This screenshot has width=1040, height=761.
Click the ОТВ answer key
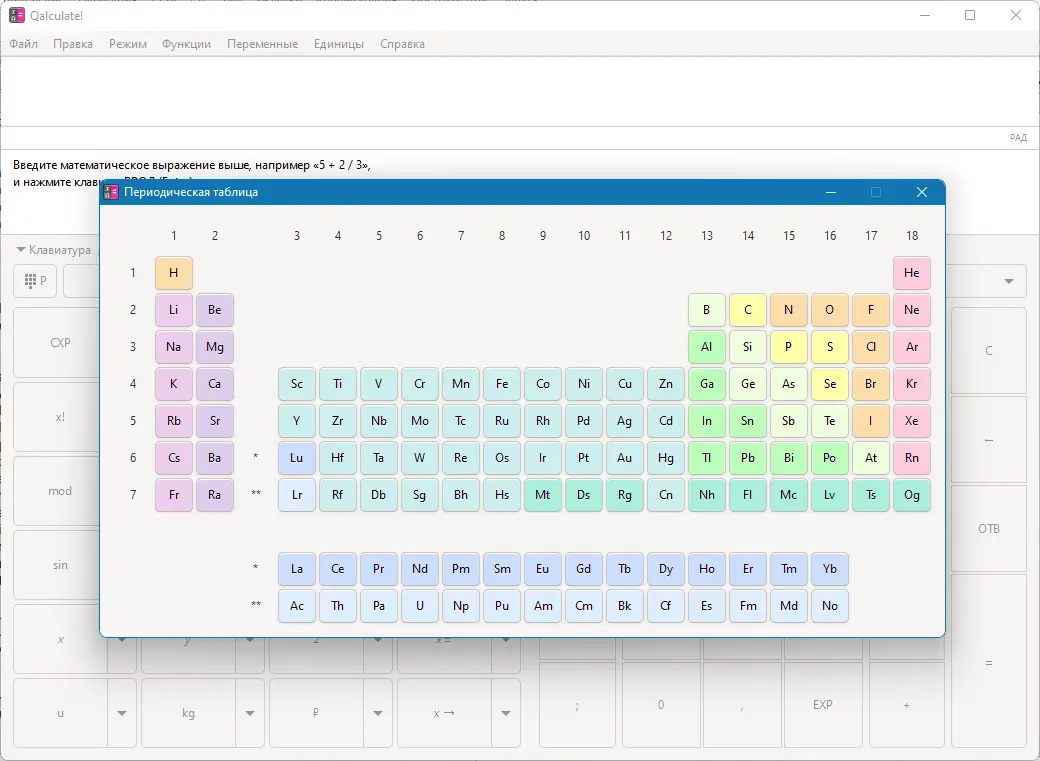tap(989, 529)
